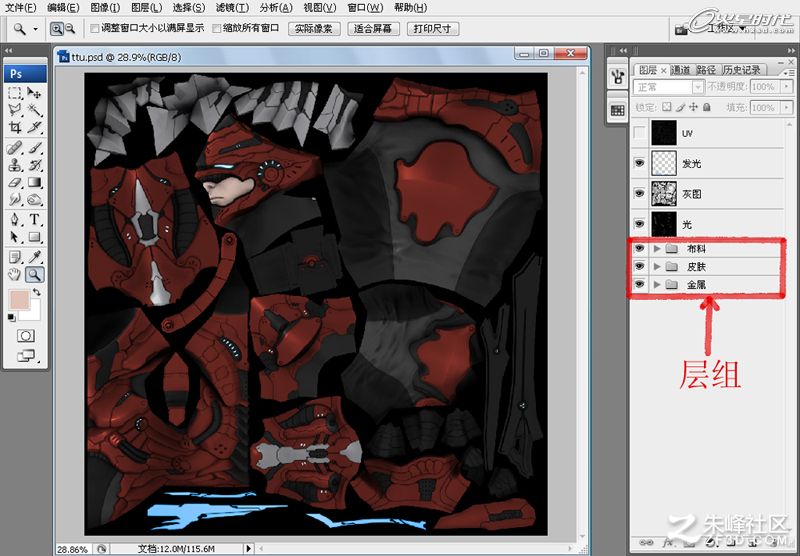Image resolution: width=800 pixels, height=556 pixels.
Task: Select the Zoom tool in toolbox
Action: click(x=34, y=275)
